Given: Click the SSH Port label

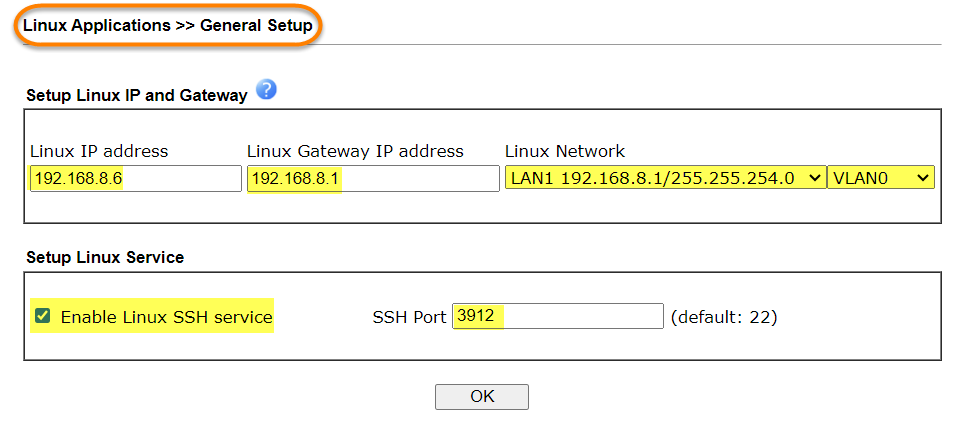Looking at the screenshot, I should pos(410,317).
